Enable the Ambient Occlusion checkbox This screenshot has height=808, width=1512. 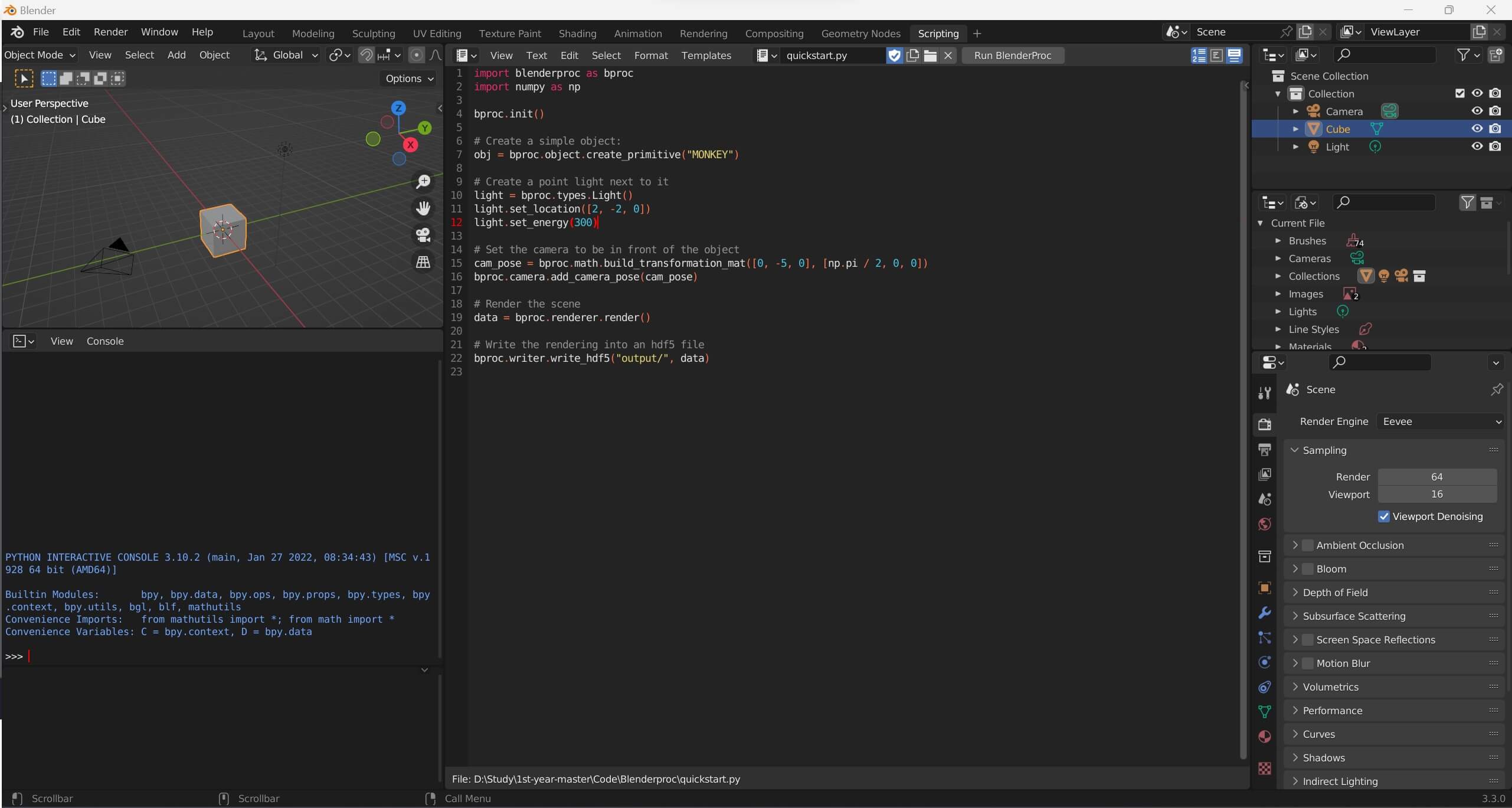pyautogui.click(x=1308, y=545)
